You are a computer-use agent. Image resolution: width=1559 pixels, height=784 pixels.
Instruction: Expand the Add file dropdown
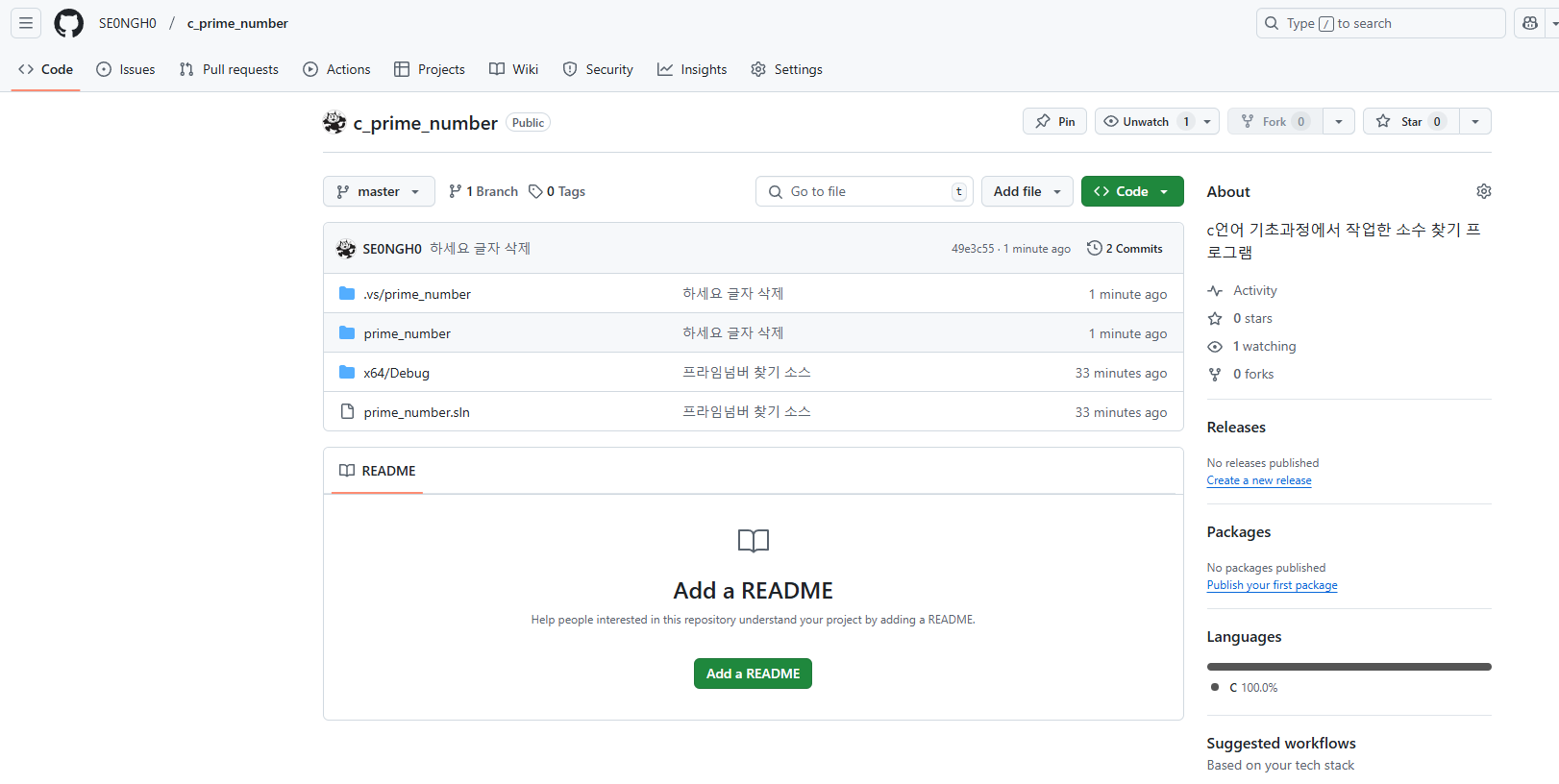1027,191
